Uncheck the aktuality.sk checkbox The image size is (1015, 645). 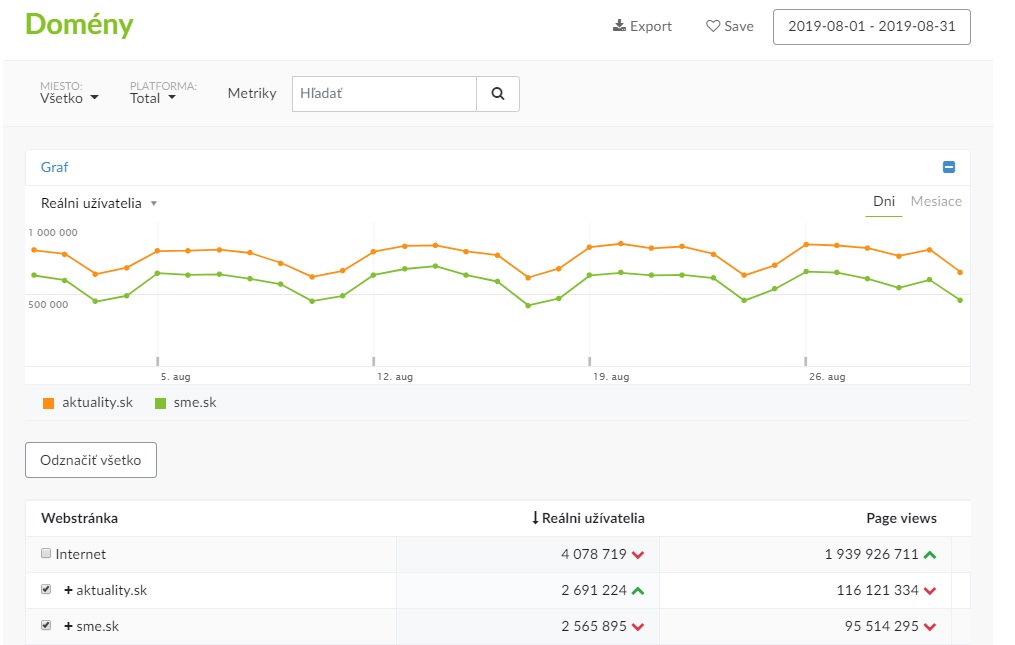coord(46,589)
